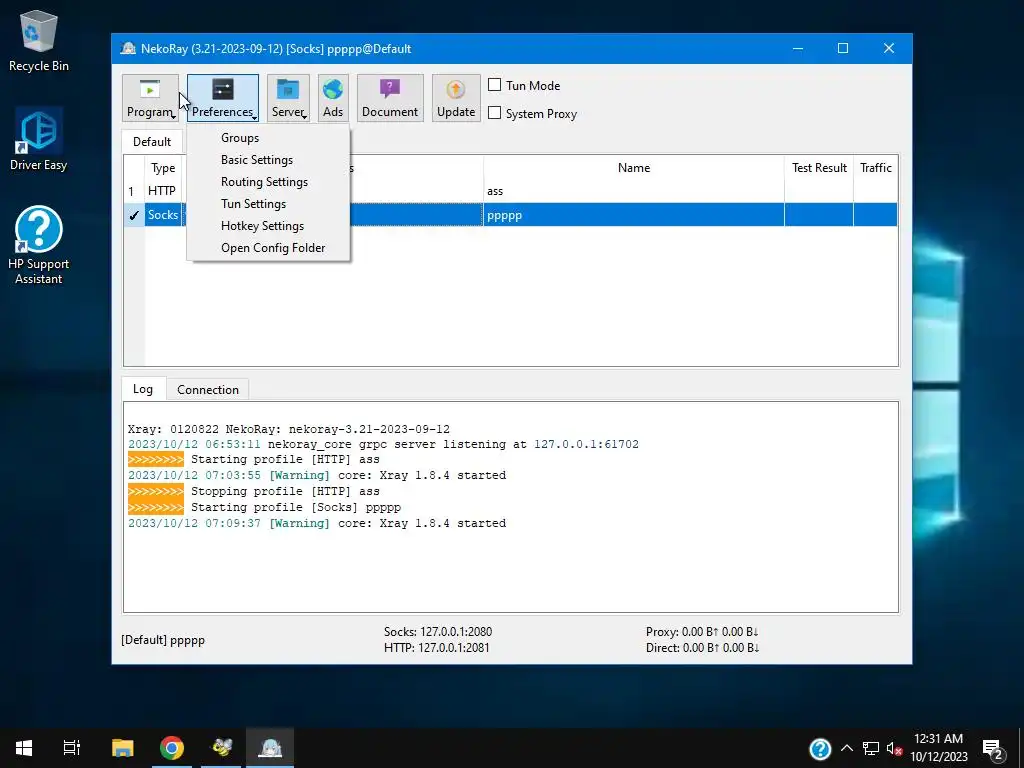Switch to the Connection tab
The height and width of the screenshot is (768, 1024).
click(x=208, y=390)
